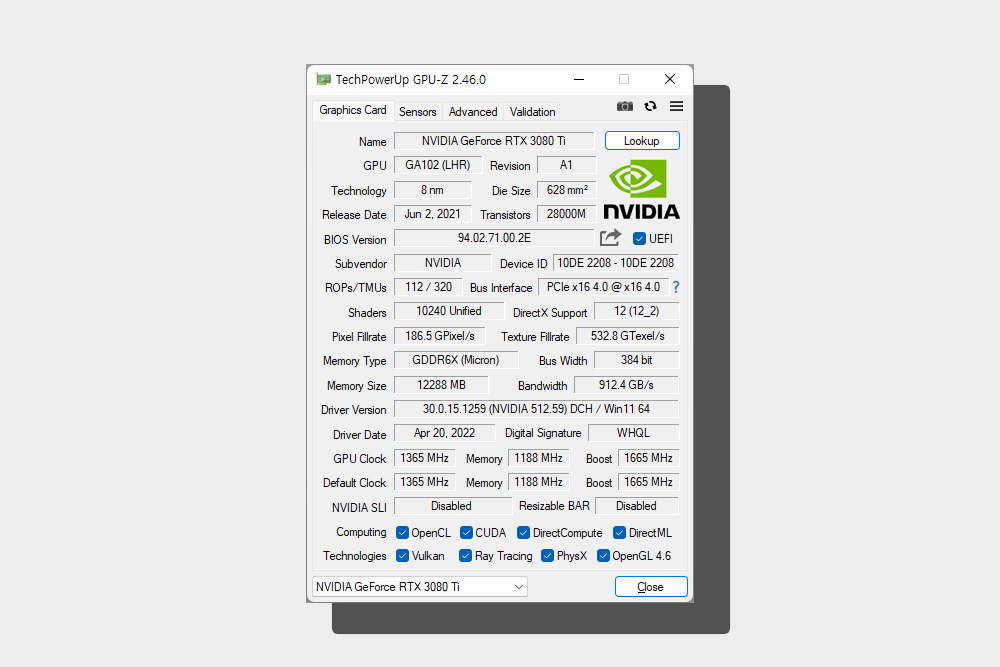
Task: Click the Release Date value Jun 2, 2021
Action: coord(432,214)
